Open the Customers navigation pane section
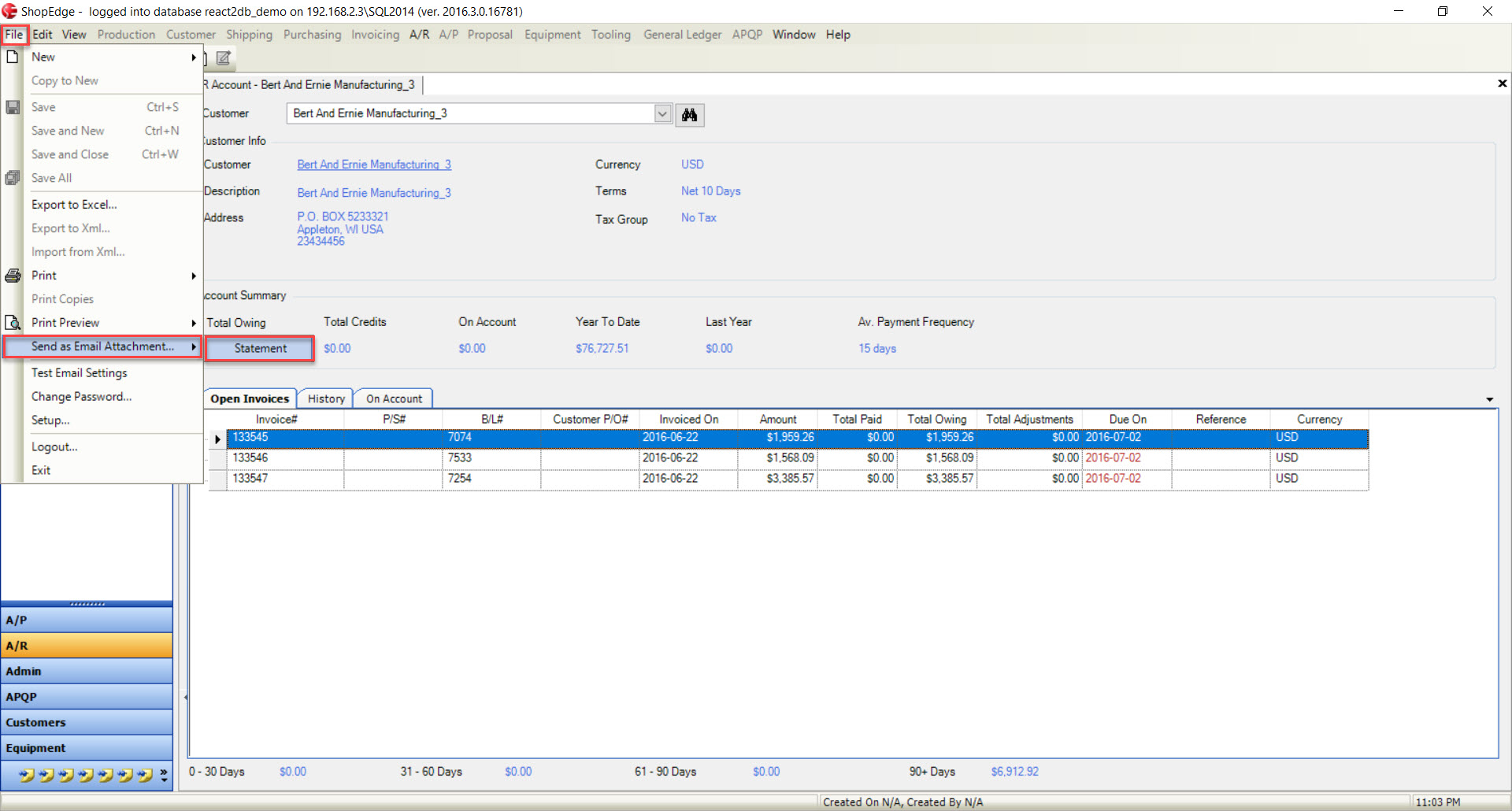Viewport: 1512px width, 811px height. (x=87, y=723)
